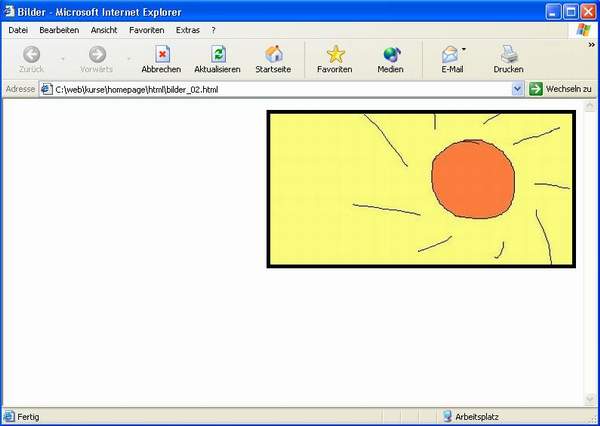Minimize the Internet Explorer window

tap(553, 12)
